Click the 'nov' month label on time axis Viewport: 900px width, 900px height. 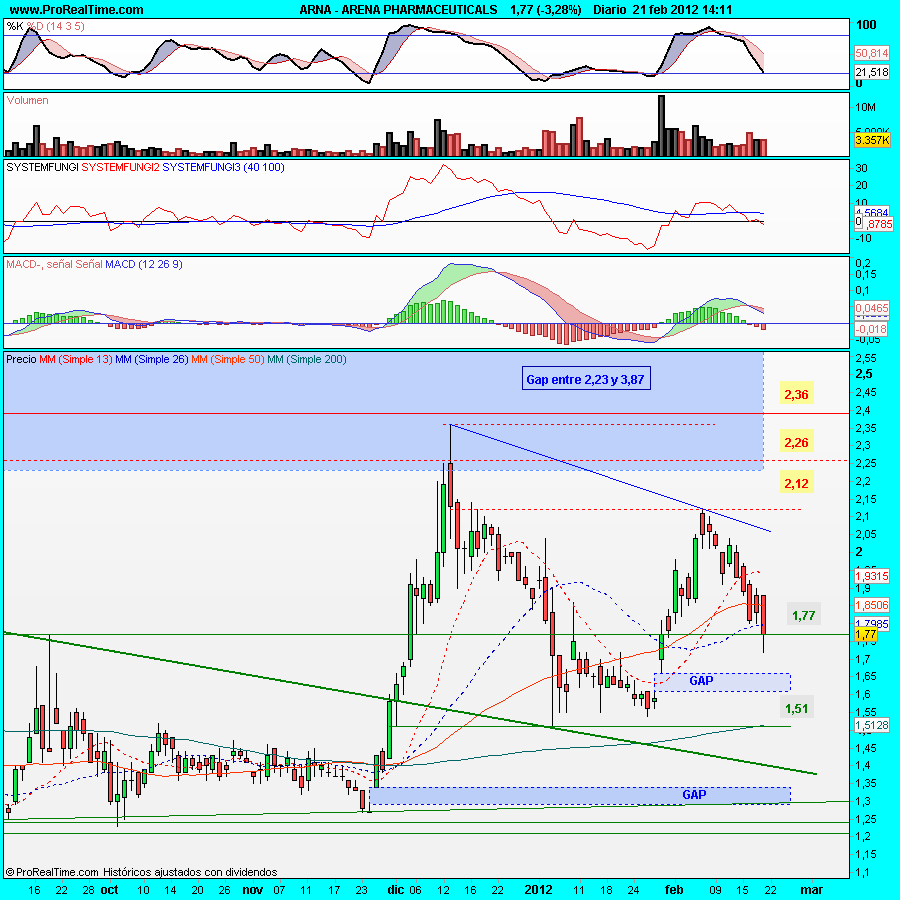point(253,890)
